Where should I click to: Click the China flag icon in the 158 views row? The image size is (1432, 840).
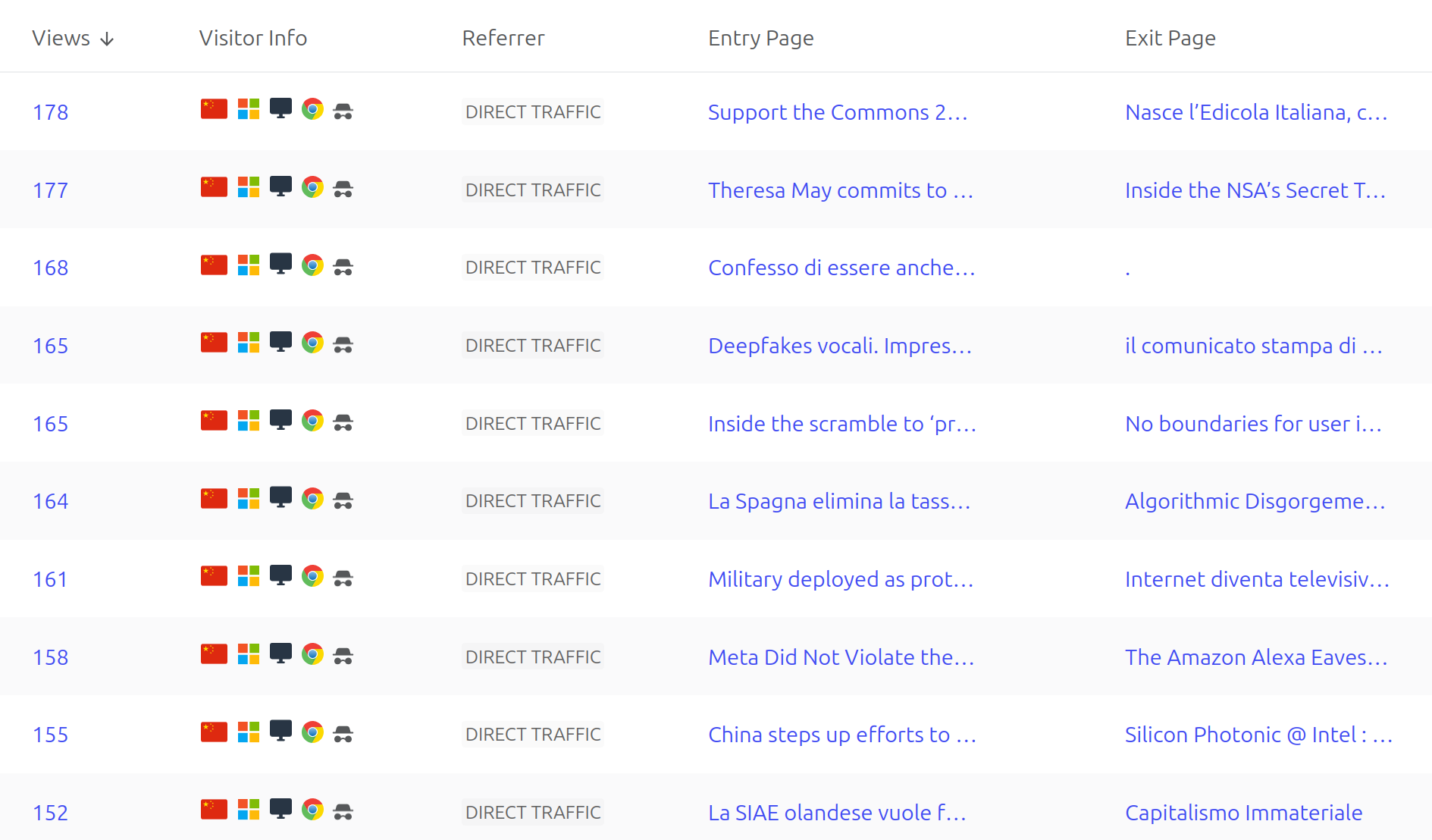point(214,654)
